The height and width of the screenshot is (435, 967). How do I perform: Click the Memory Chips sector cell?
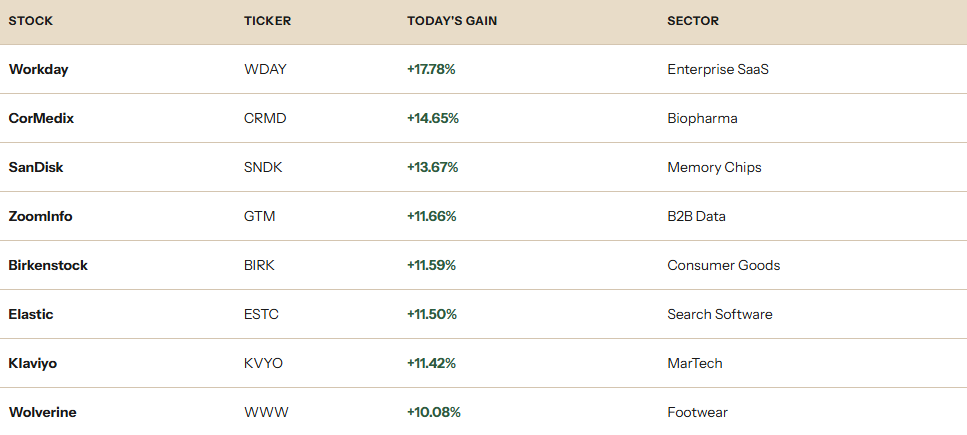(714, 167)
